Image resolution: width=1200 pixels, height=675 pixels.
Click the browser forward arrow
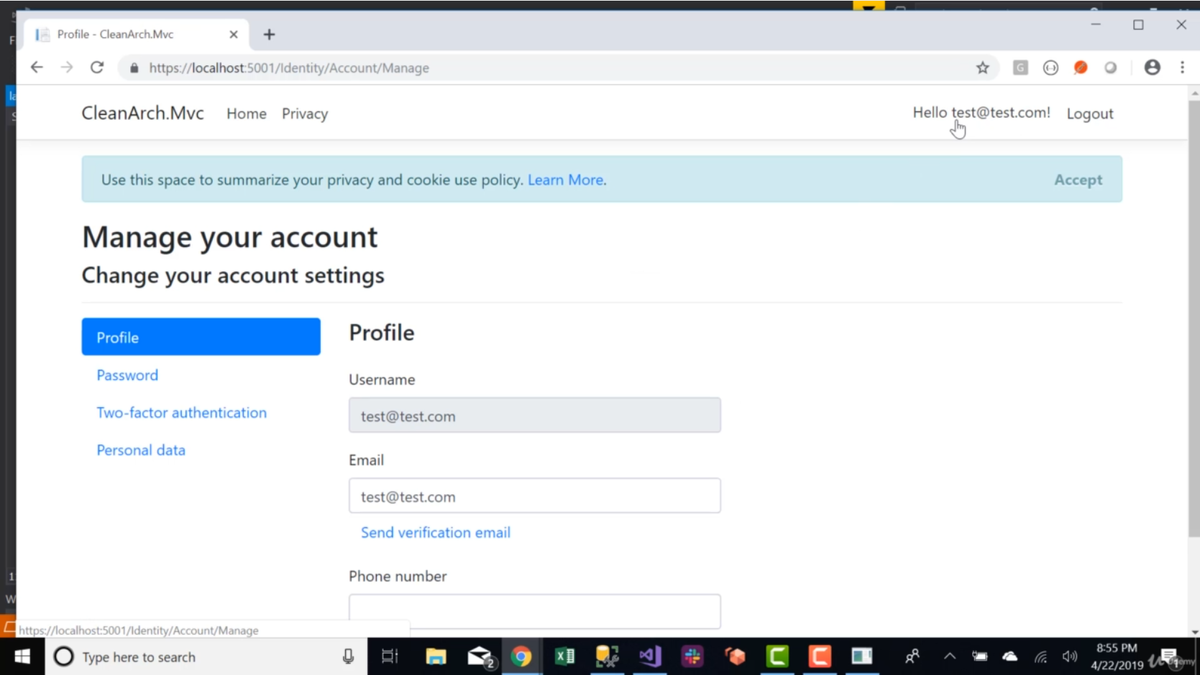67,68
